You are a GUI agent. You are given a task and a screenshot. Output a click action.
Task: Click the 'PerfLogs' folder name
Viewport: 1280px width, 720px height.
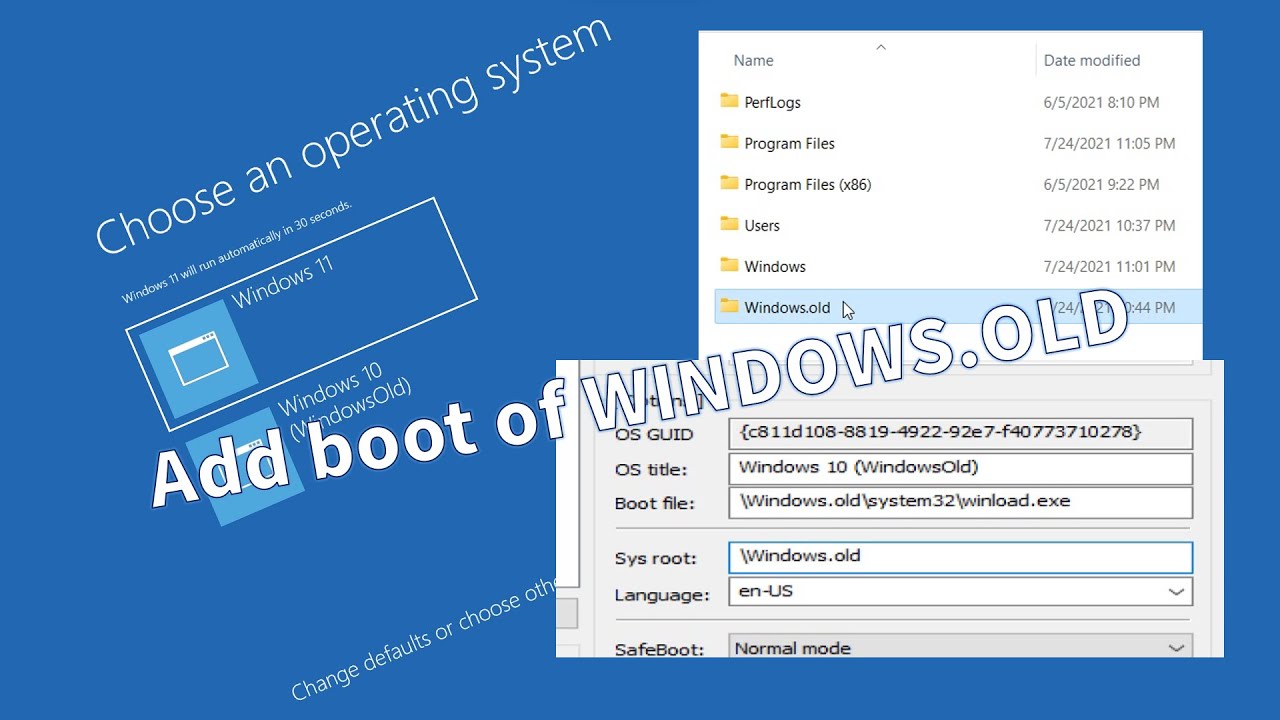pyautogui.click(x=772, y=102)
